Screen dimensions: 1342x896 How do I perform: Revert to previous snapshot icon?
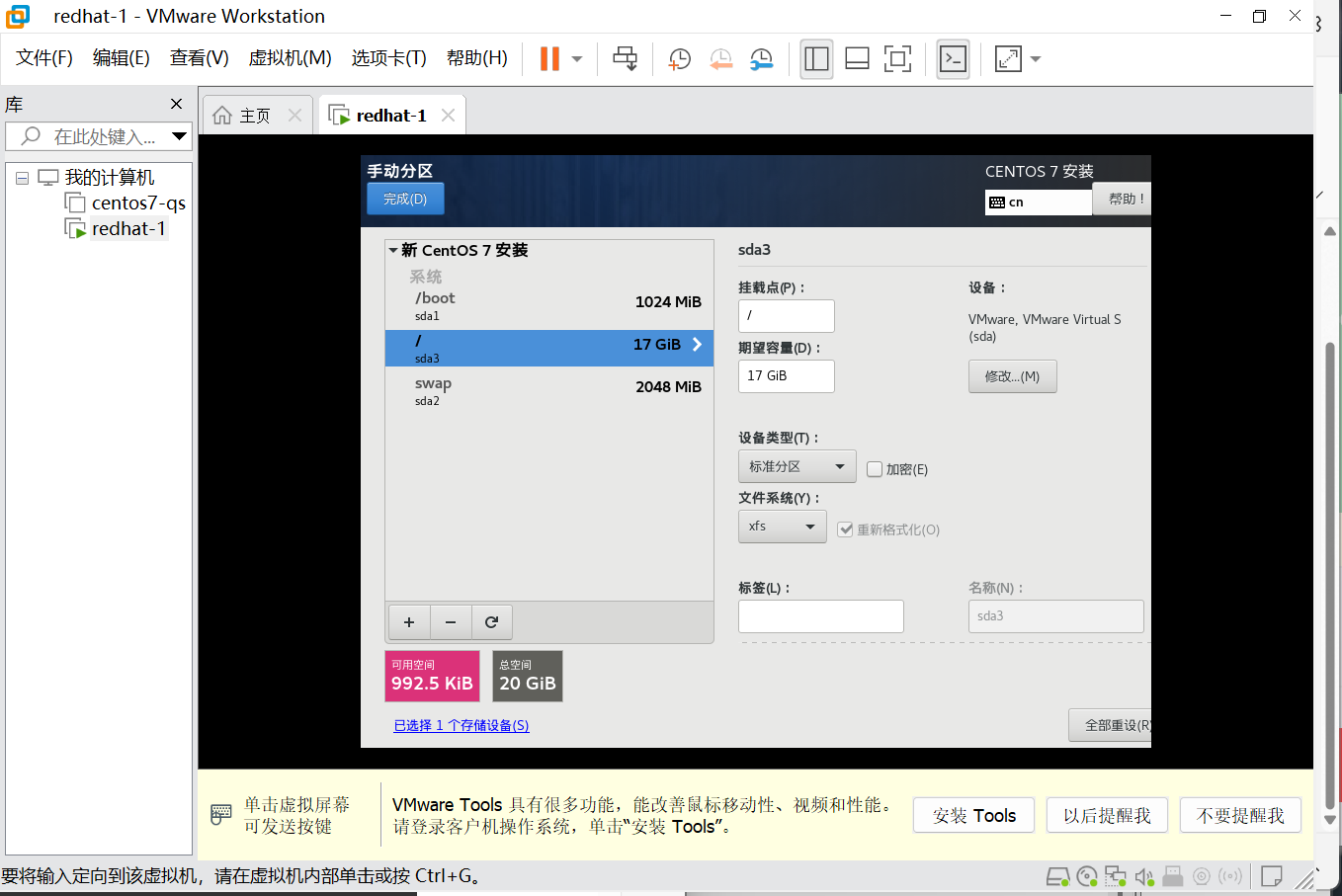coord(720,59)
